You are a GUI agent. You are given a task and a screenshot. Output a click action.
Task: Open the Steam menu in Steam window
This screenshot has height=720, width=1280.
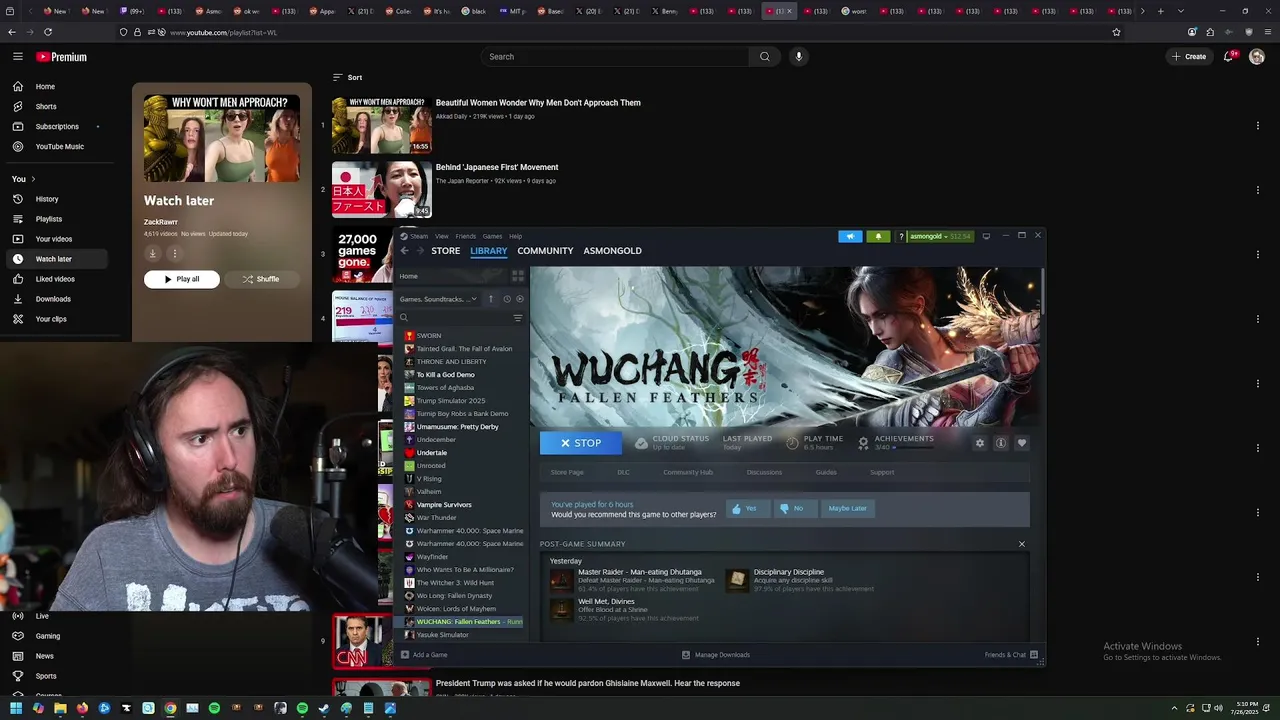tap(419, 236)
